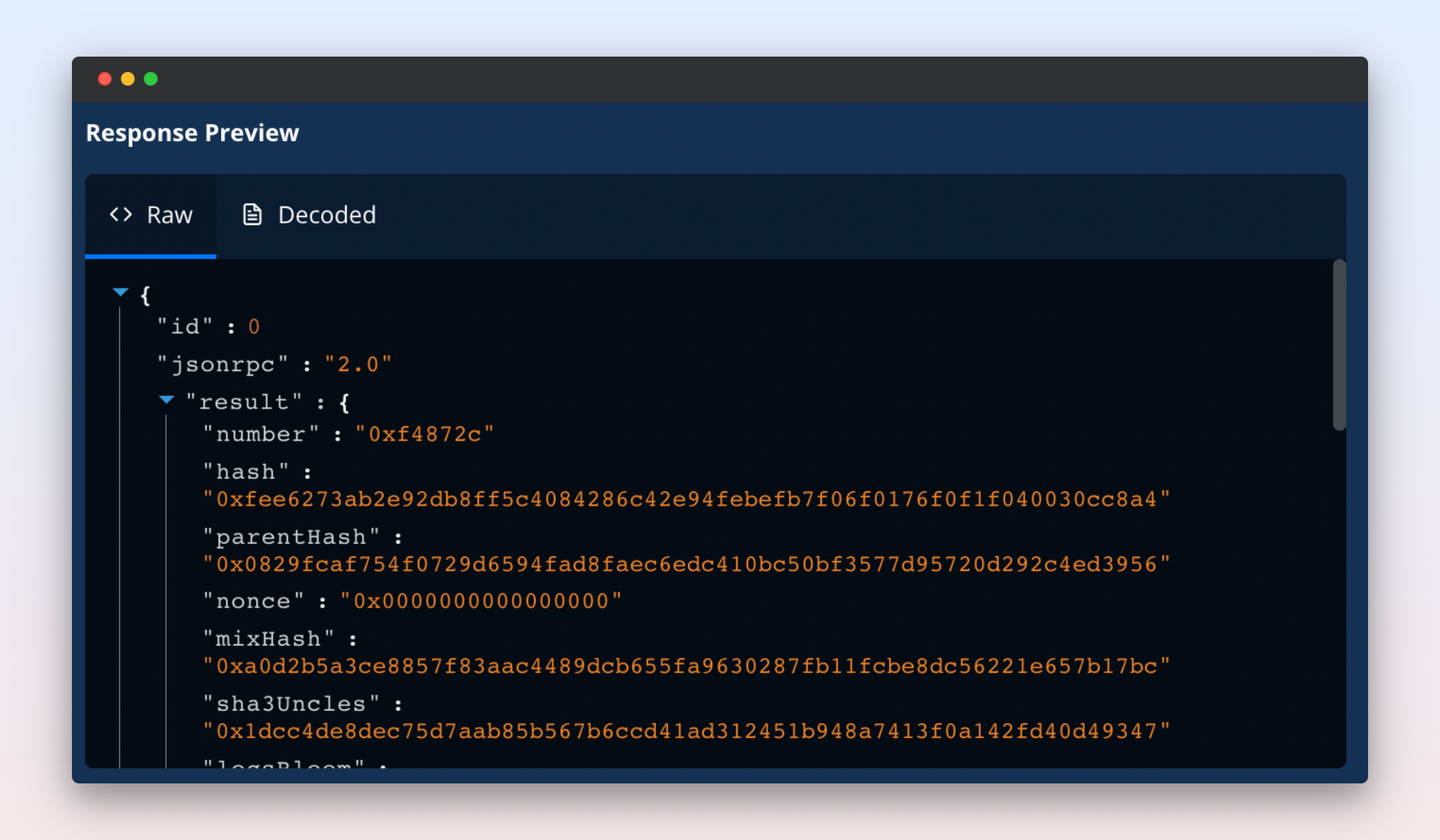
Task: Switch to the Raw tab
Action: point(151,215)
